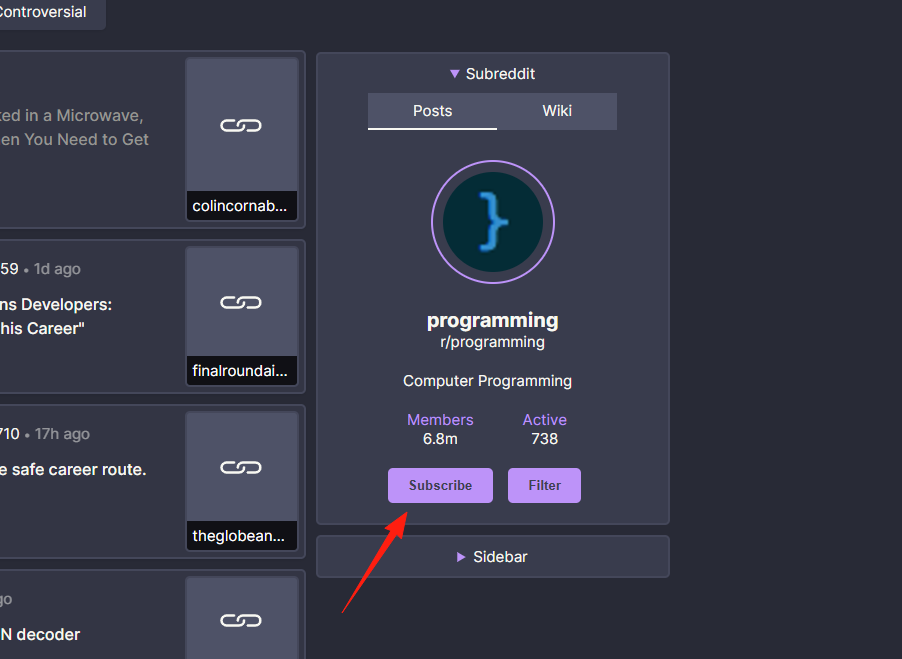Click the Active label
The height and width of the screenshot is (659, 902).
[x=544, y=420]
